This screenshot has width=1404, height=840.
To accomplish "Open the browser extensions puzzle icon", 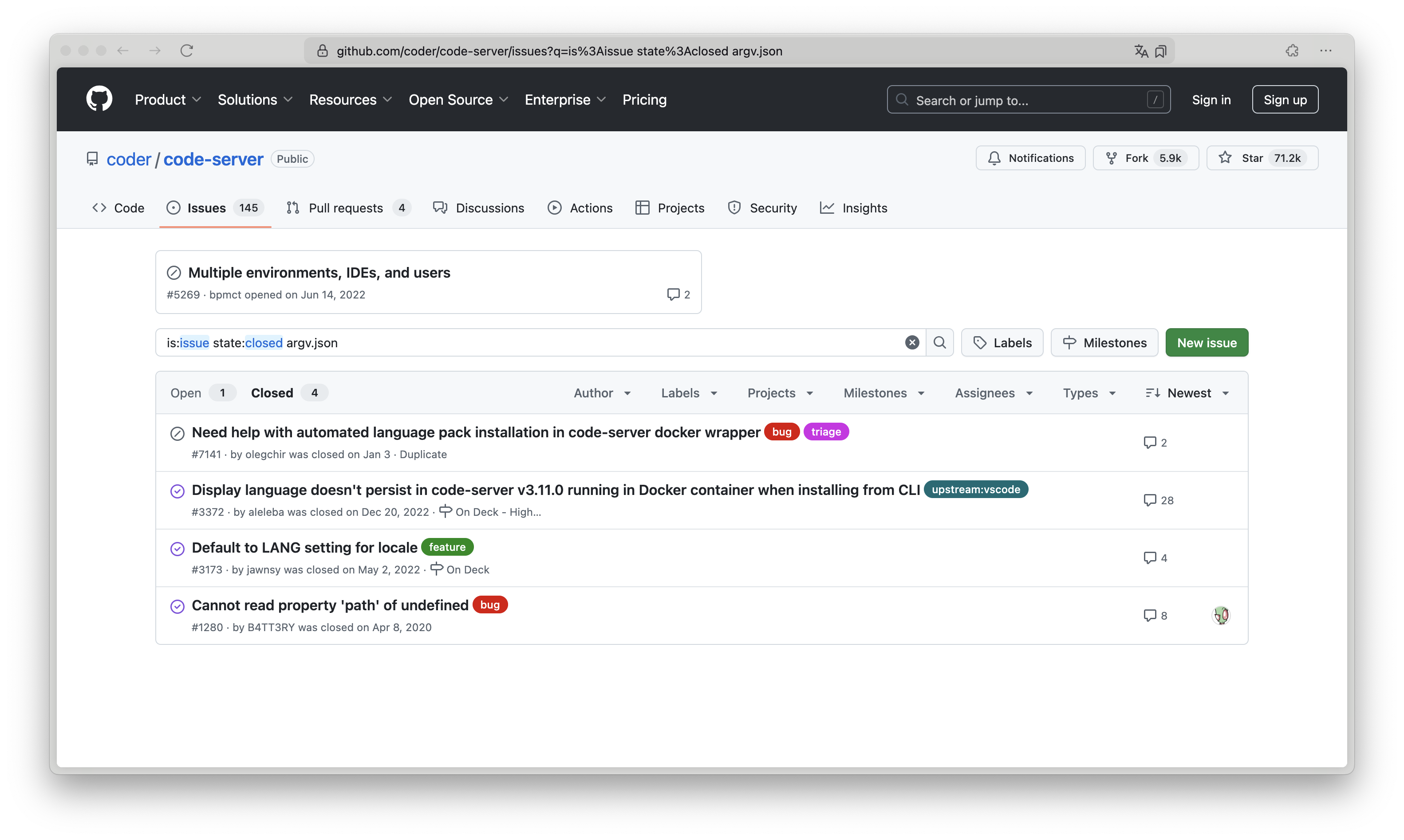I will [x=1292, y=51].
